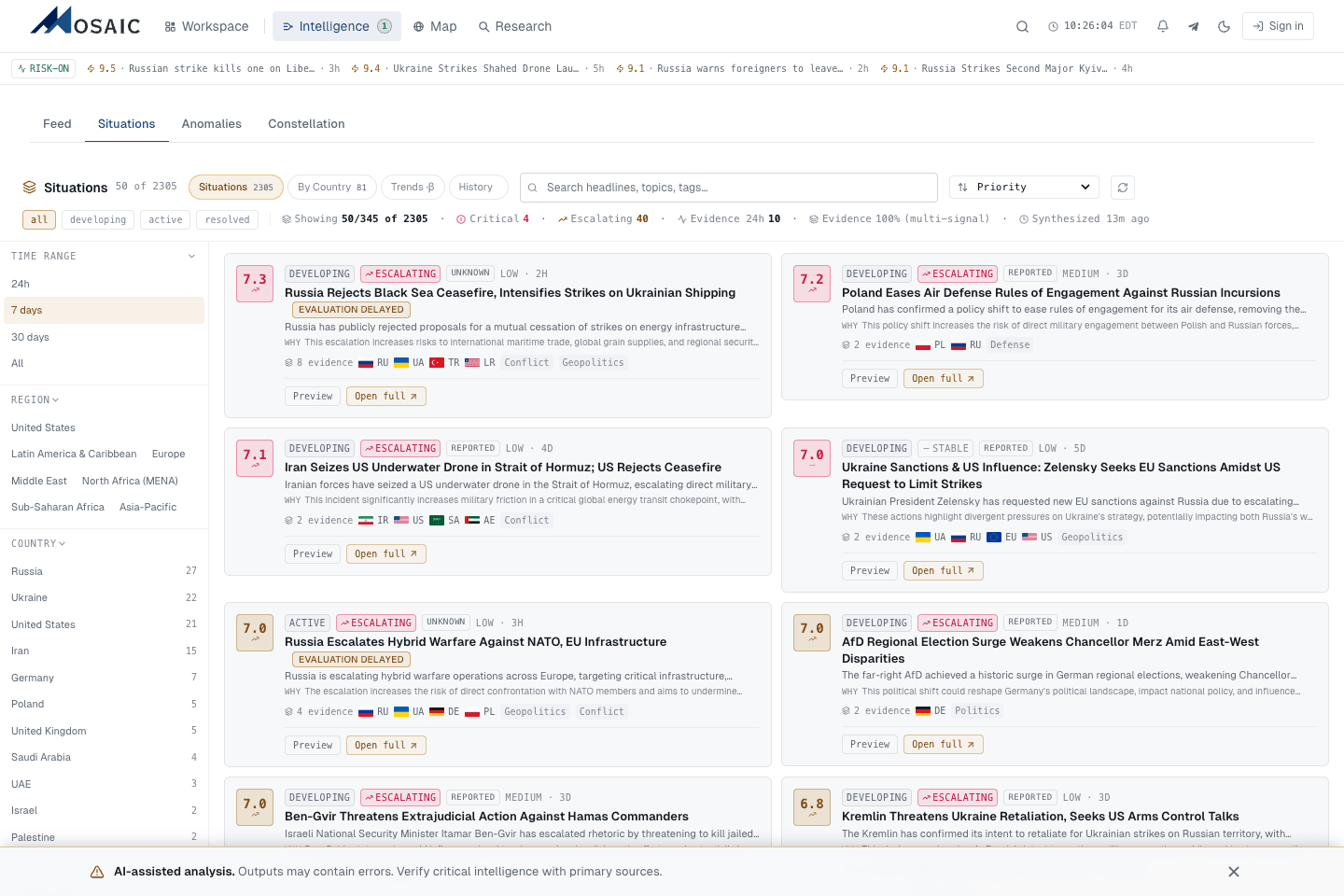1344x896 pixels.
Task: Click the refresh situations icon button
Action: (1123, 188)
